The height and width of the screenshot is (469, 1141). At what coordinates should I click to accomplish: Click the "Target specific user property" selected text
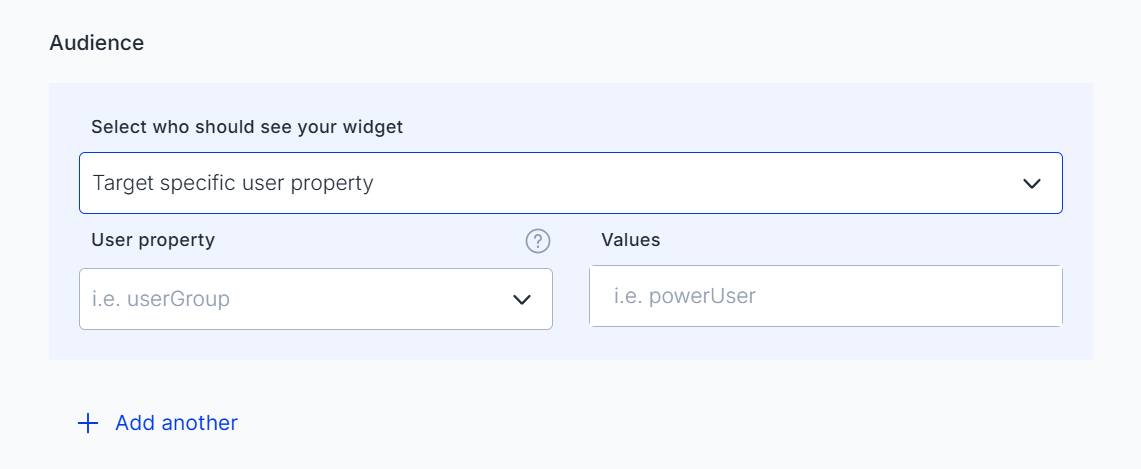point(233,184)
